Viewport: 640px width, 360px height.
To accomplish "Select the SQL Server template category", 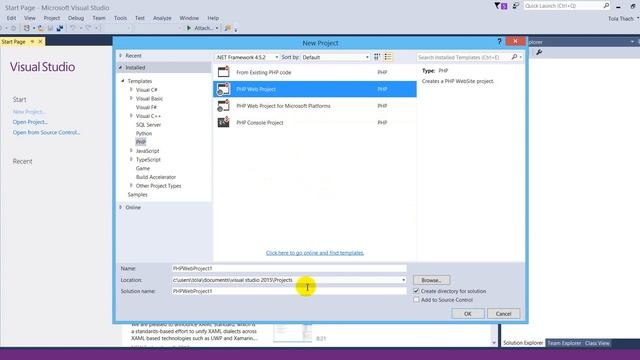I will coord(149,124).
